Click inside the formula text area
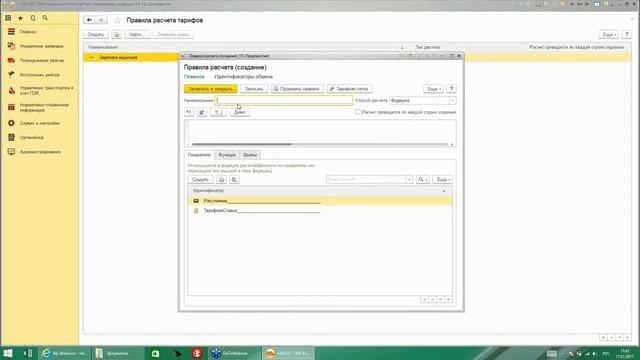Screen dimensions: 640x360 tap(320, 131)
